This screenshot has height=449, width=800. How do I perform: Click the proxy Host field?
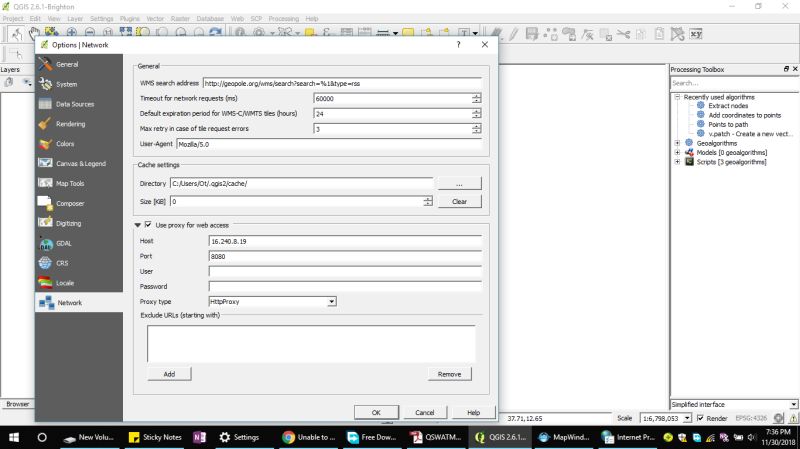point(345,241)
